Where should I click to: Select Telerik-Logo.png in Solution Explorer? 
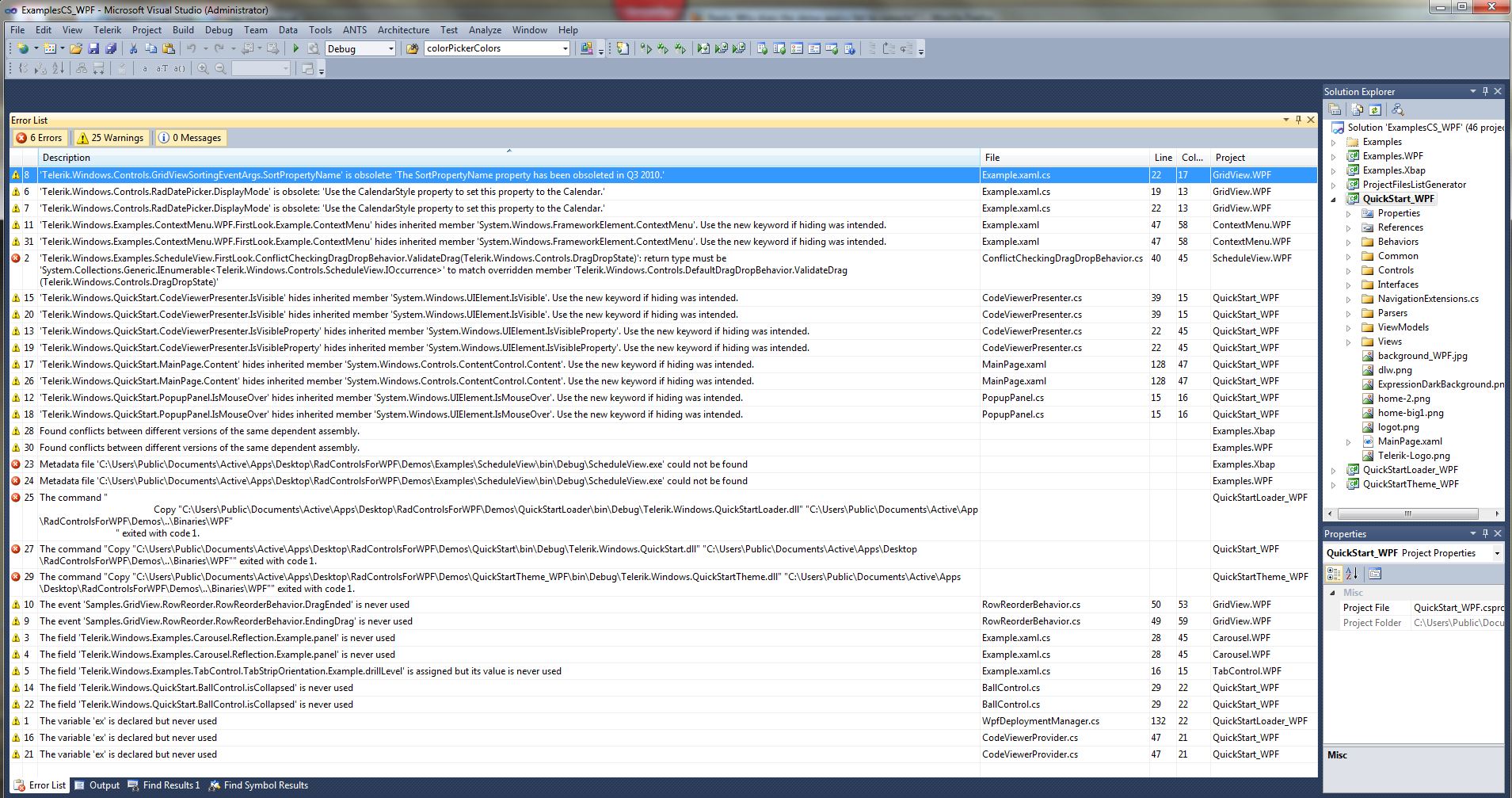point(1414,456)
